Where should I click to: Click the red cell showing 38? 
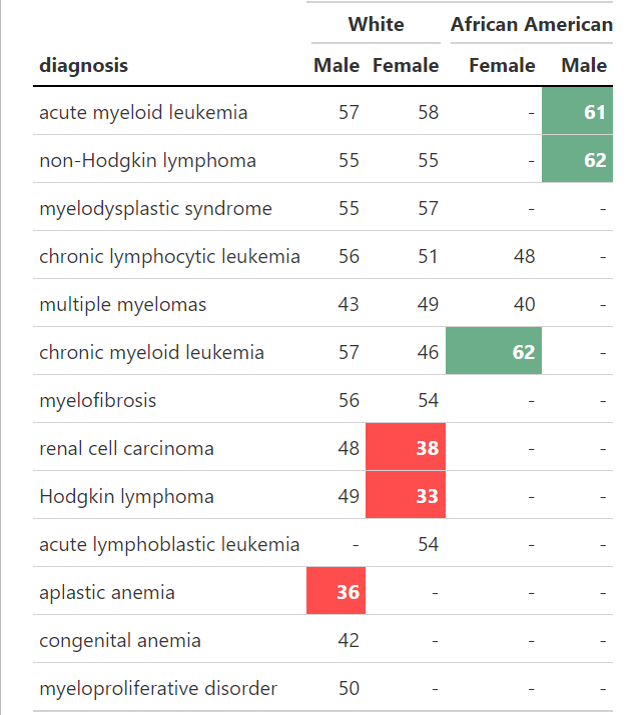(406, 448)
